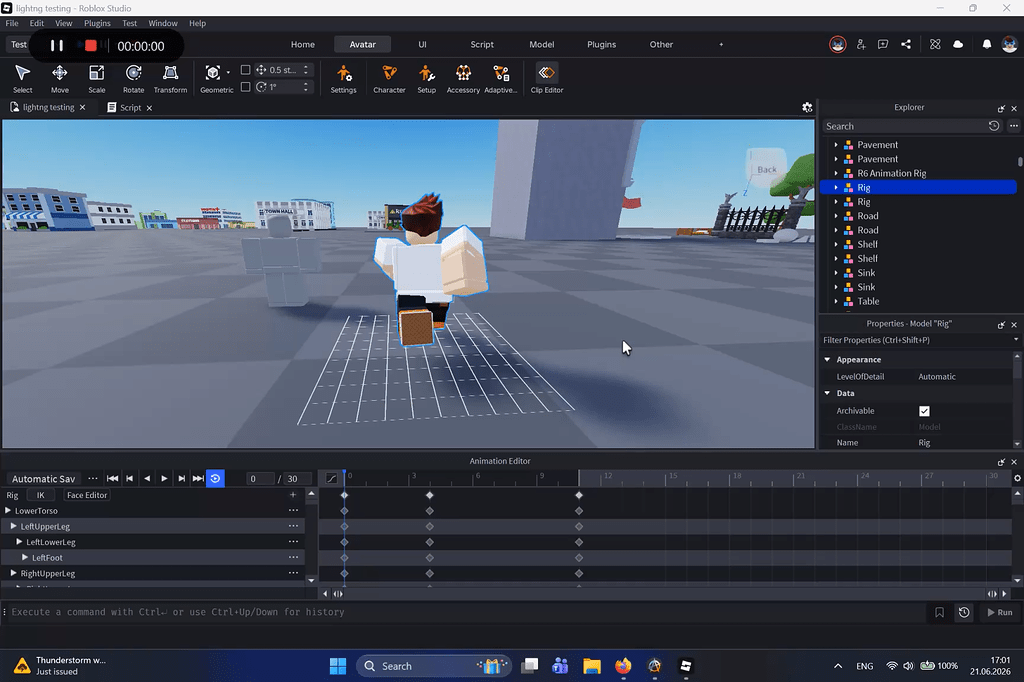Toggle animation looping button
The height and width of the screenshot is (682, 1024).
pos(215,478)
